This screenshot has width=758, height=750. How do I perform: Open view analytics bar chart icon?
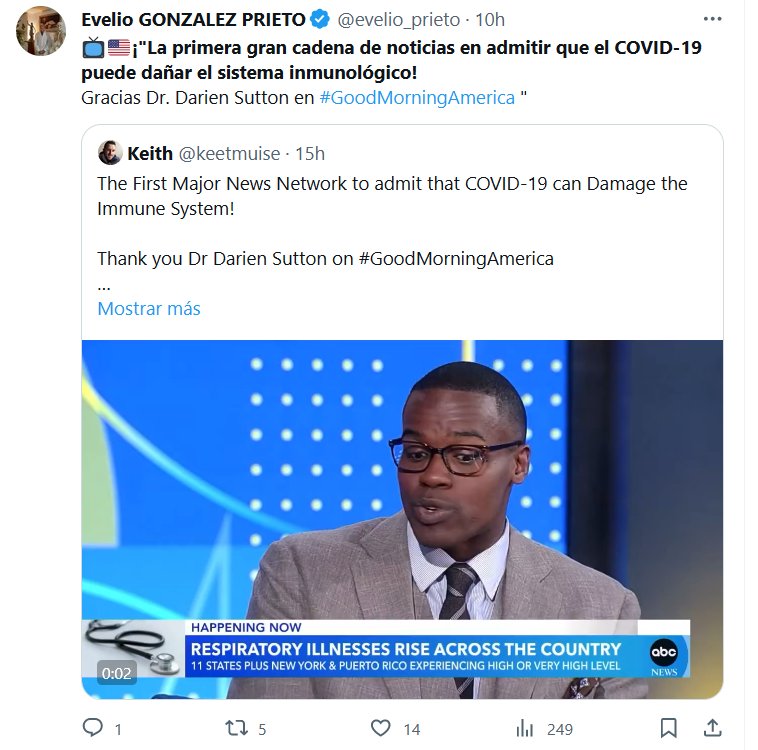click(525, 728)
